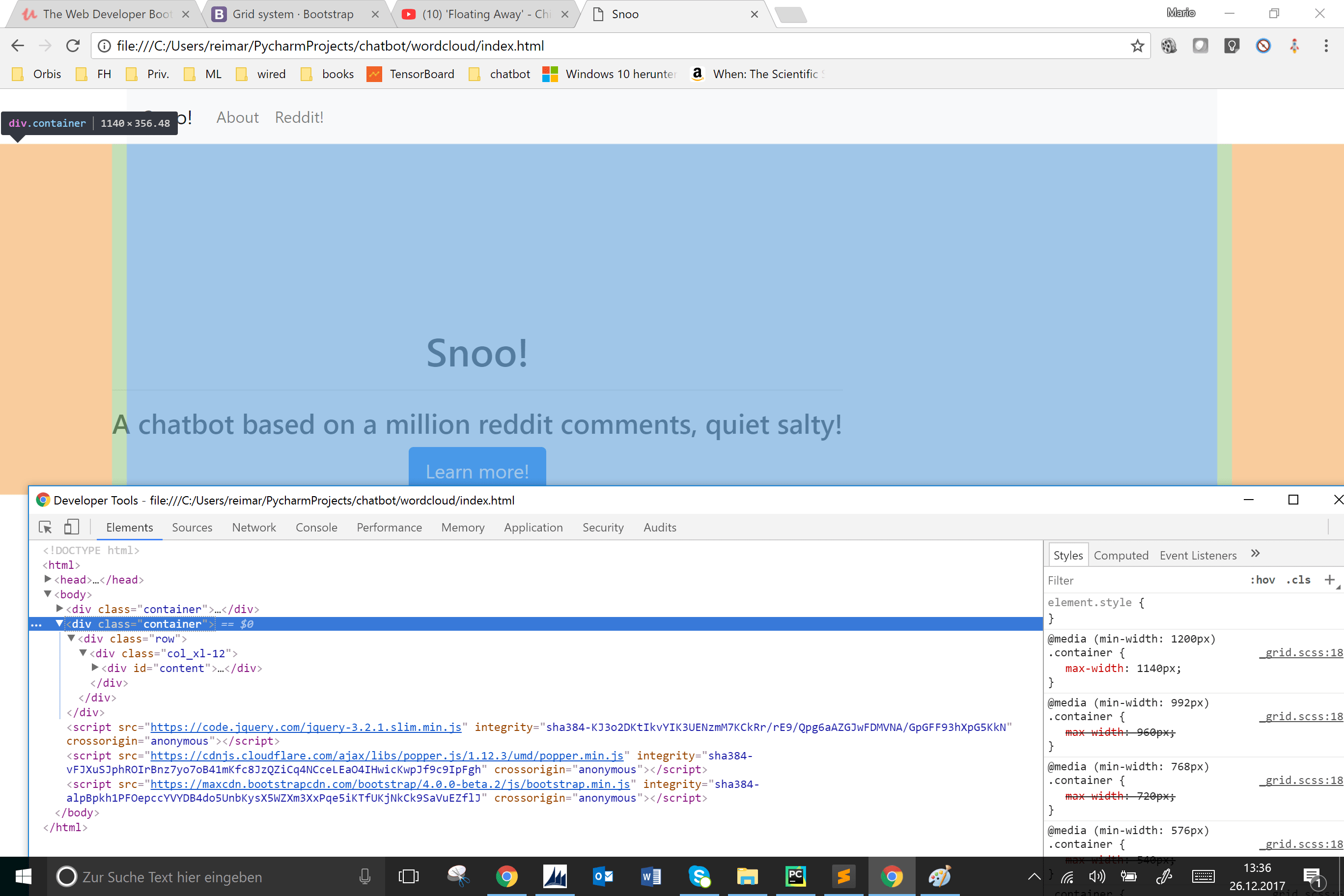Toggle the .cls class editor
1344x896 pixels.
click(x=1299, y=580)
